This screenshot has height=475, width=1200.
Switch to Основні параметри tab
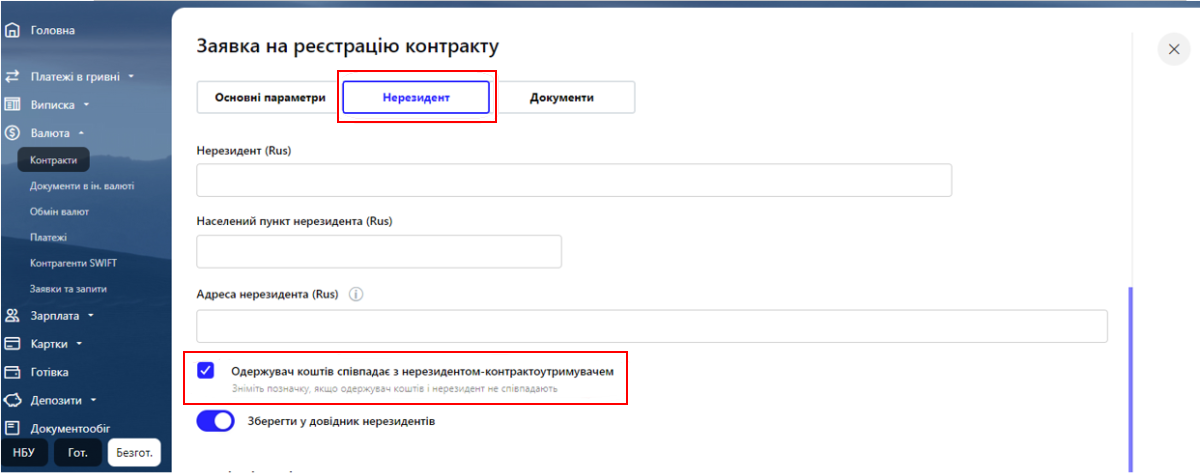click(x=271, y=98)
